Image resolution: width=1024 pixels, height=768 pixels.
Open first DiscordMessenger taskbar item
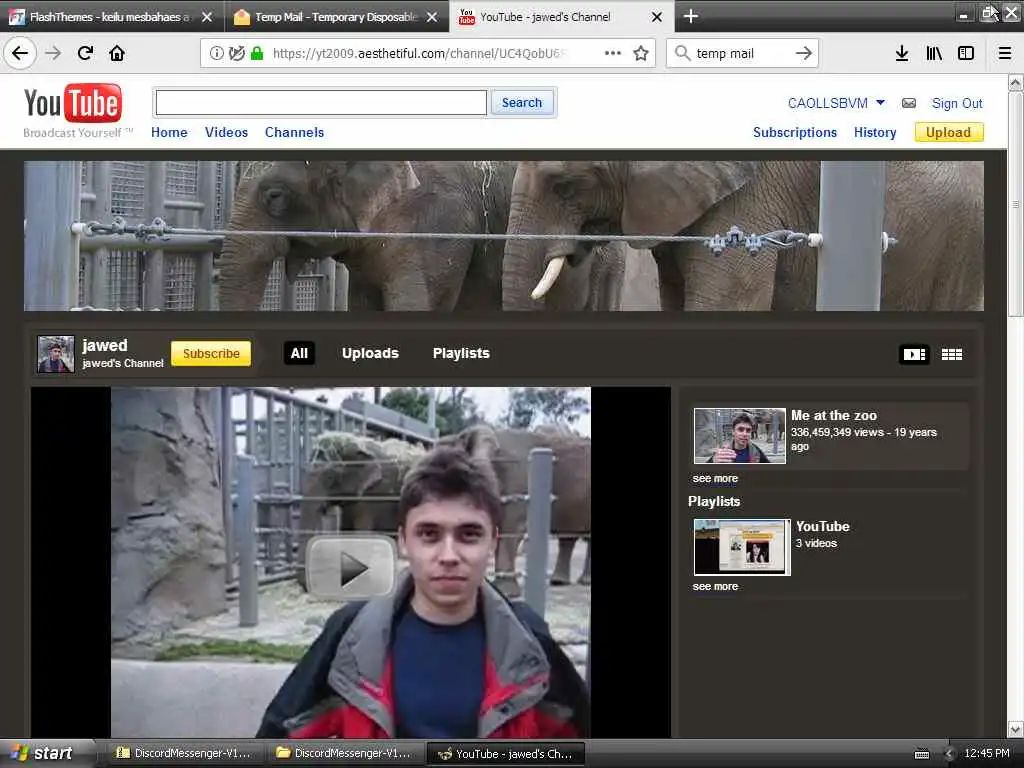point(184,753)
